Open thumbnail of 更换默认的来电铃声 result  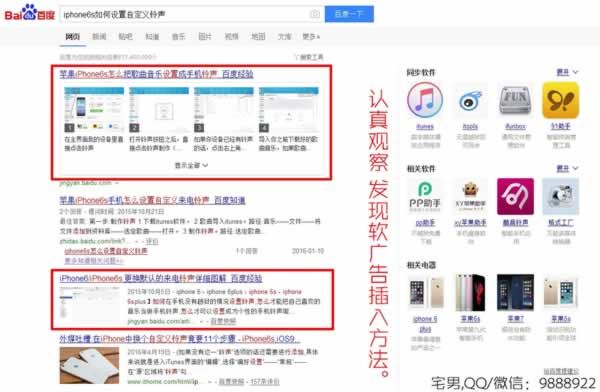tap(90, 305)
